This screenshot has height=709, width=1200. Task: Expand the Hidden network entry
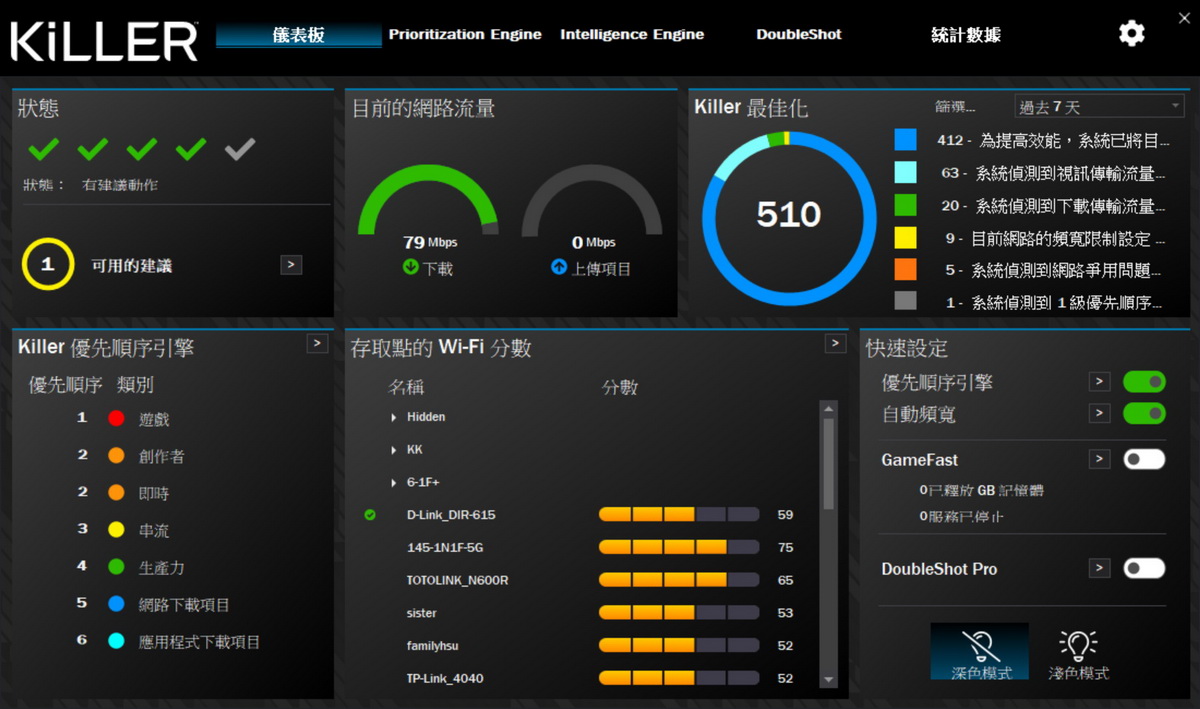pyautogui.click(x=394, y=417)
